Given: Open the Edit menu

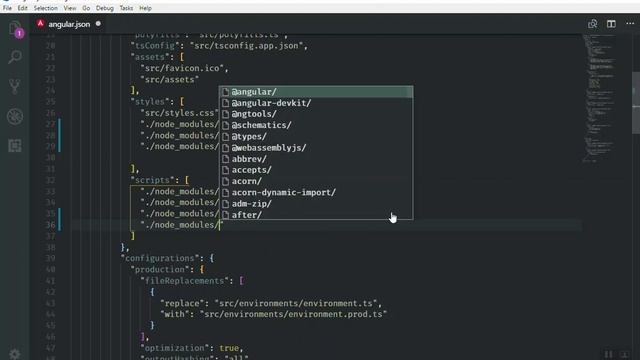Looking at the screenshot, I should 22,8.
